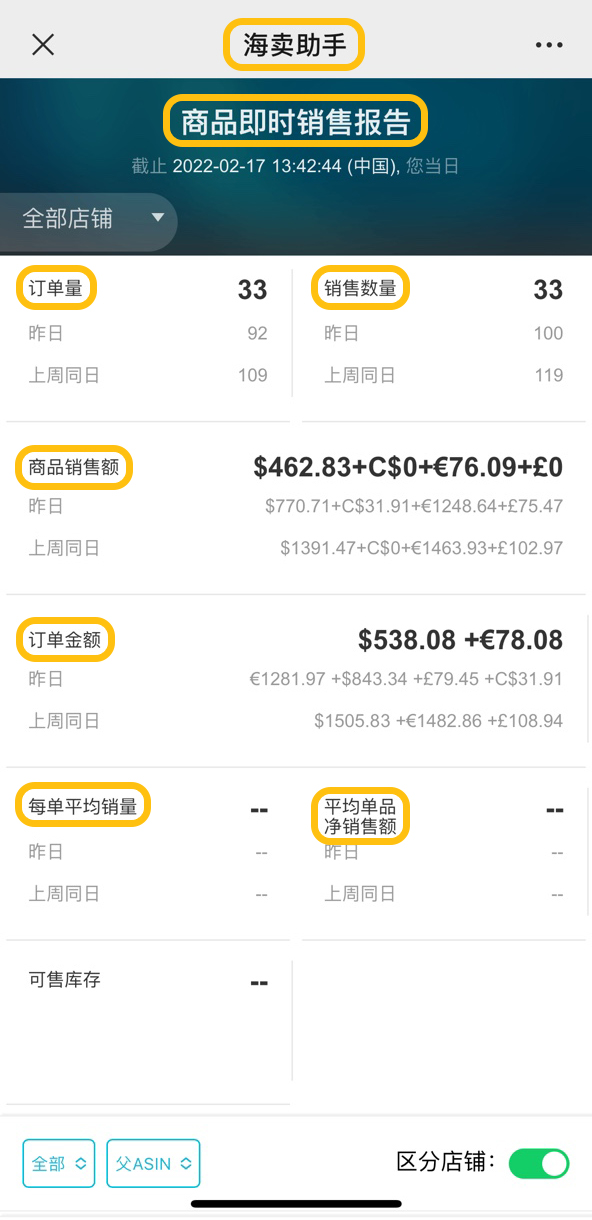Tap the 销售数量 metric label
Viewport: 592px width, 1220px height.
360,289
